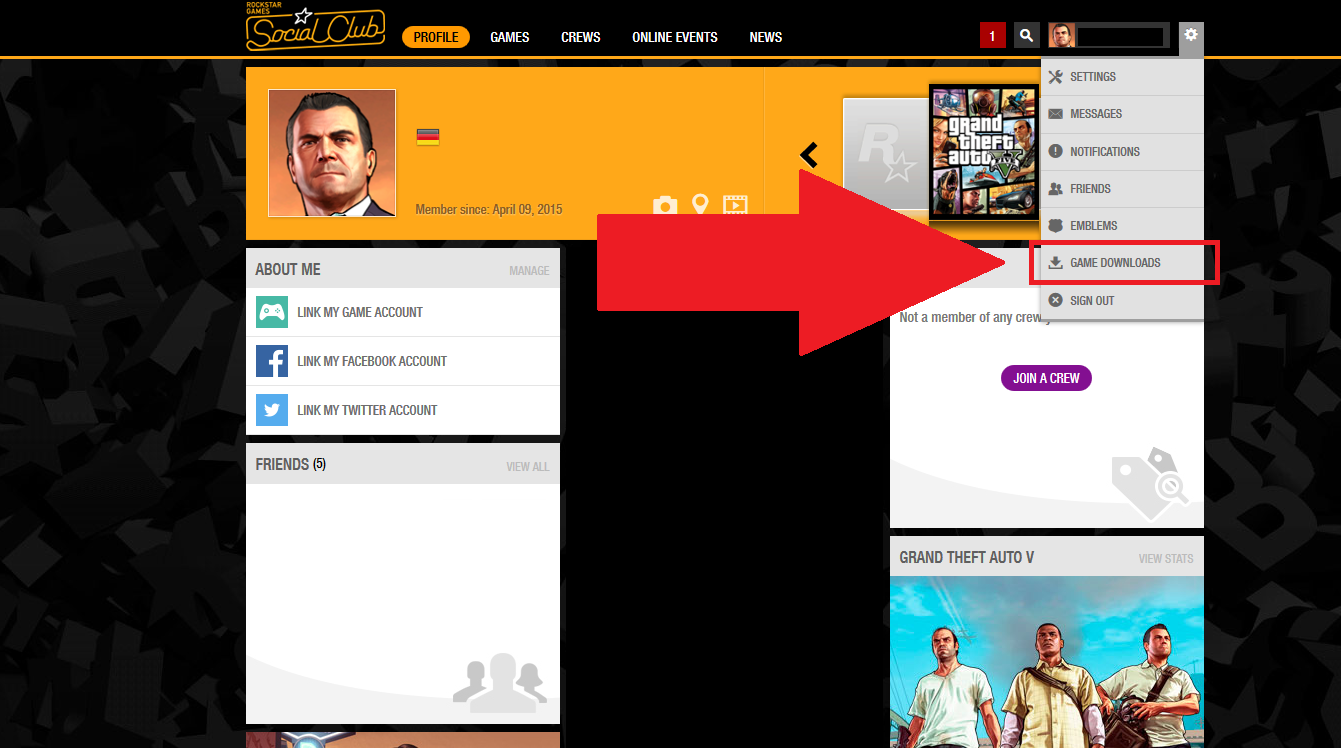Screen dimensions: 1341x748
Task: Open the NEWS tab
Action: pyautogui.click(x=766, y=37)
